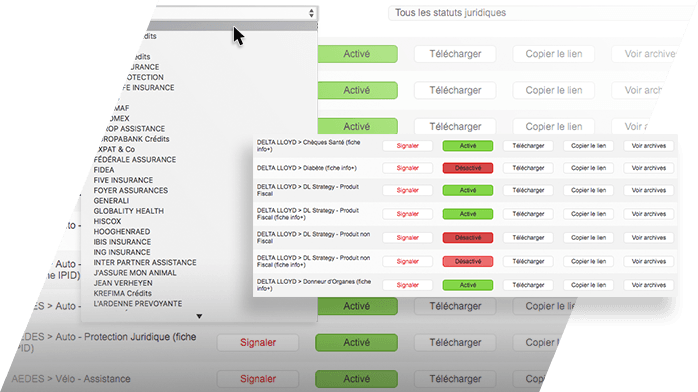The height and width of the screenshot is (392, 698).
Task: Click Signaler for DELTA LLOYD Diabète
Action: click(x=407, y=168)
